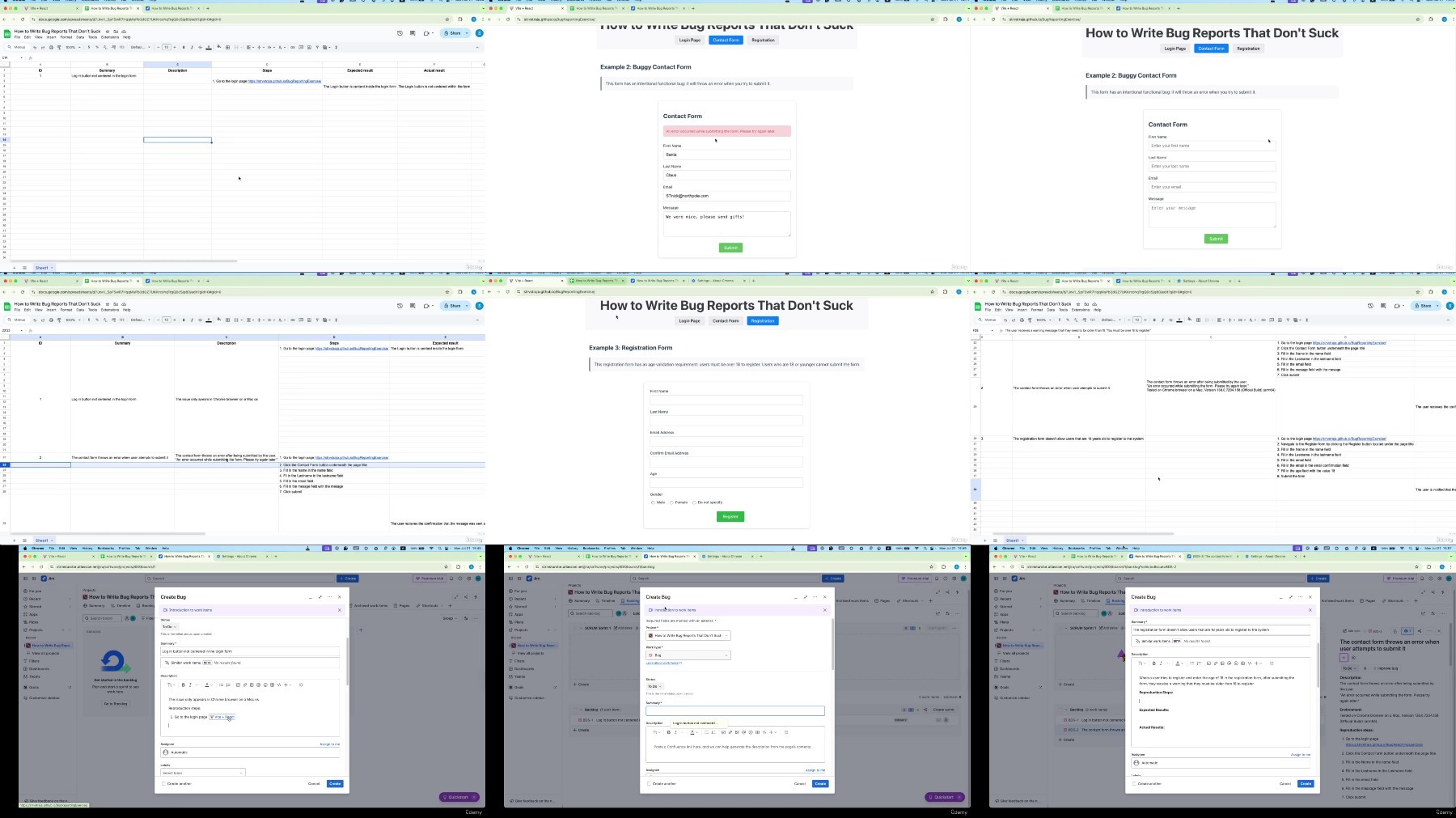Image resolution: width=1456 pixels, height=818 pixels.
Task: Open Status 'To Do' dropdown above 'Log in button' summary
Action: click(x=169, y=626)
